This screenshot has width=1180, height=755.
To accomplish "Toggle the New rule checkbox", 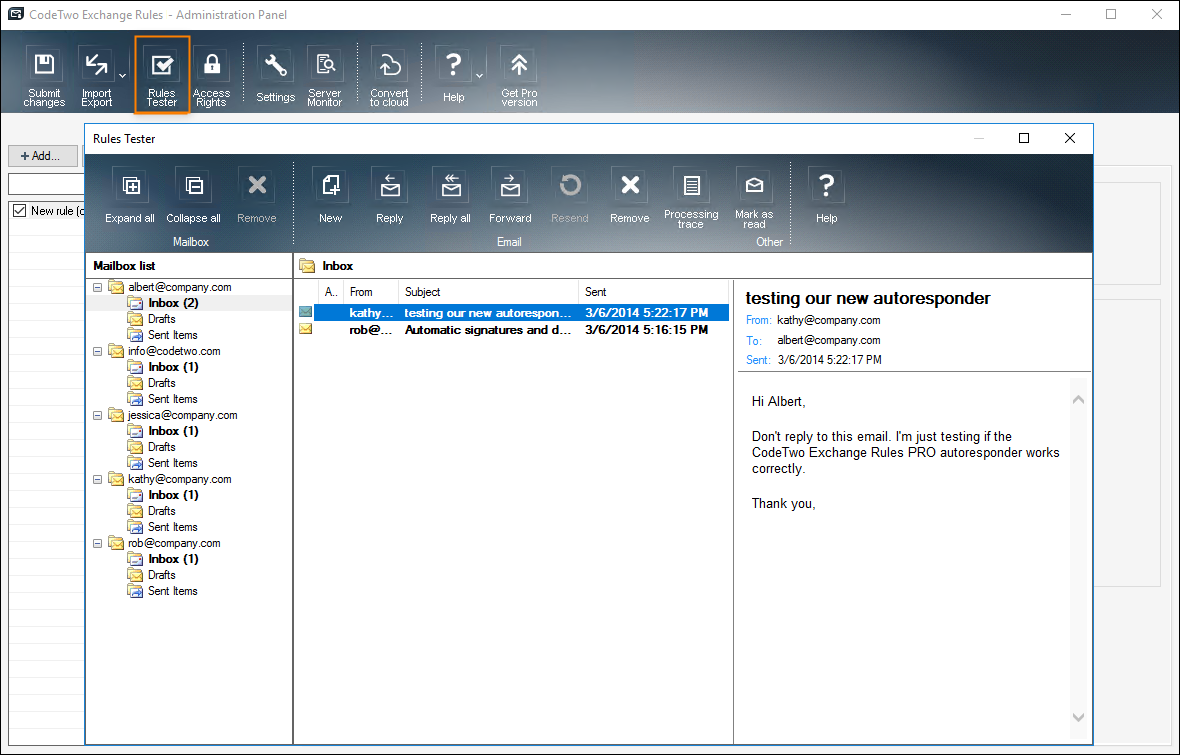I will click(20, 211).
